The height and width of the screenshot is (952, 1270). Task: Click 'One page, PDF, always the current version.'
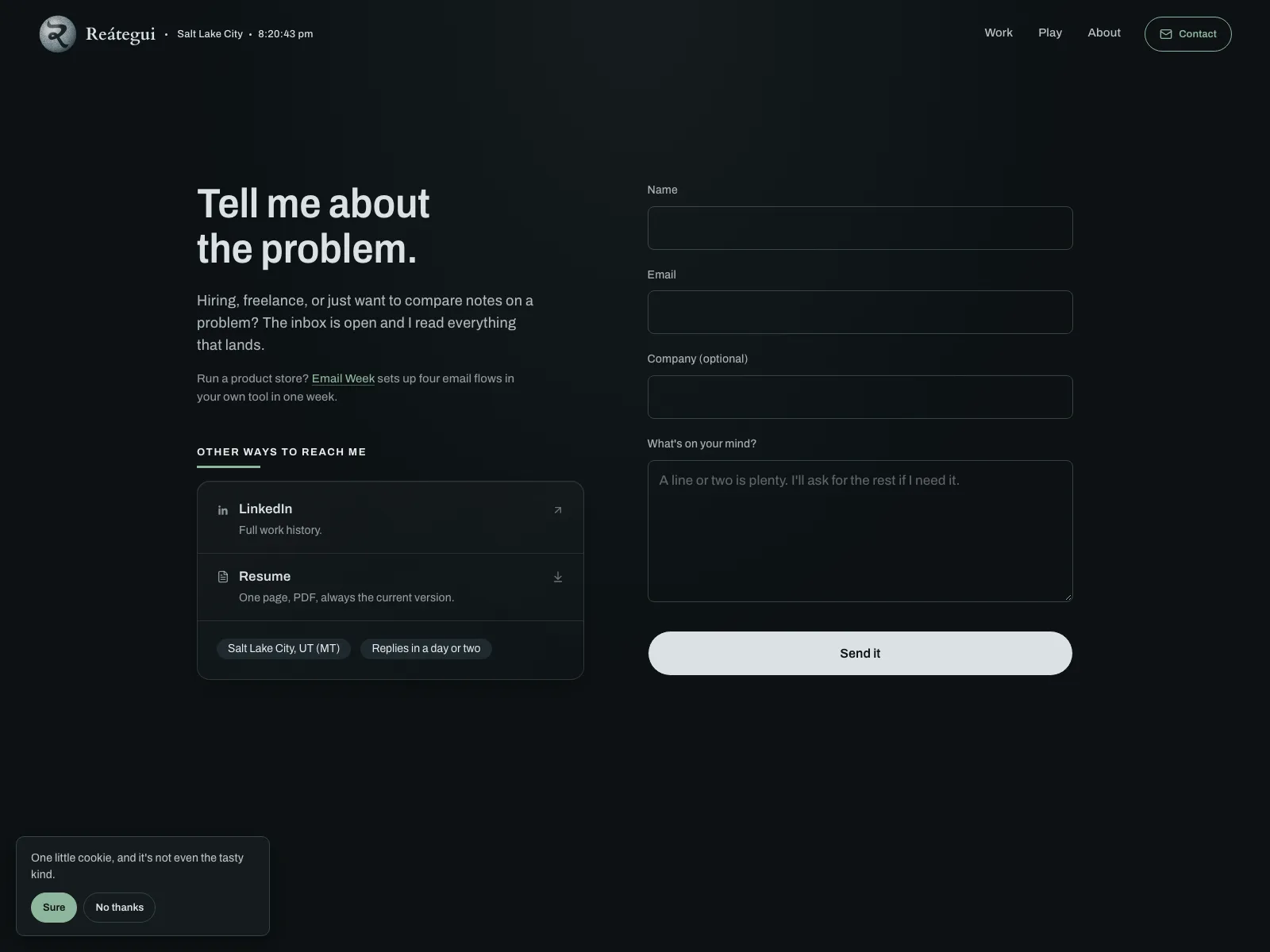(347, 597)
